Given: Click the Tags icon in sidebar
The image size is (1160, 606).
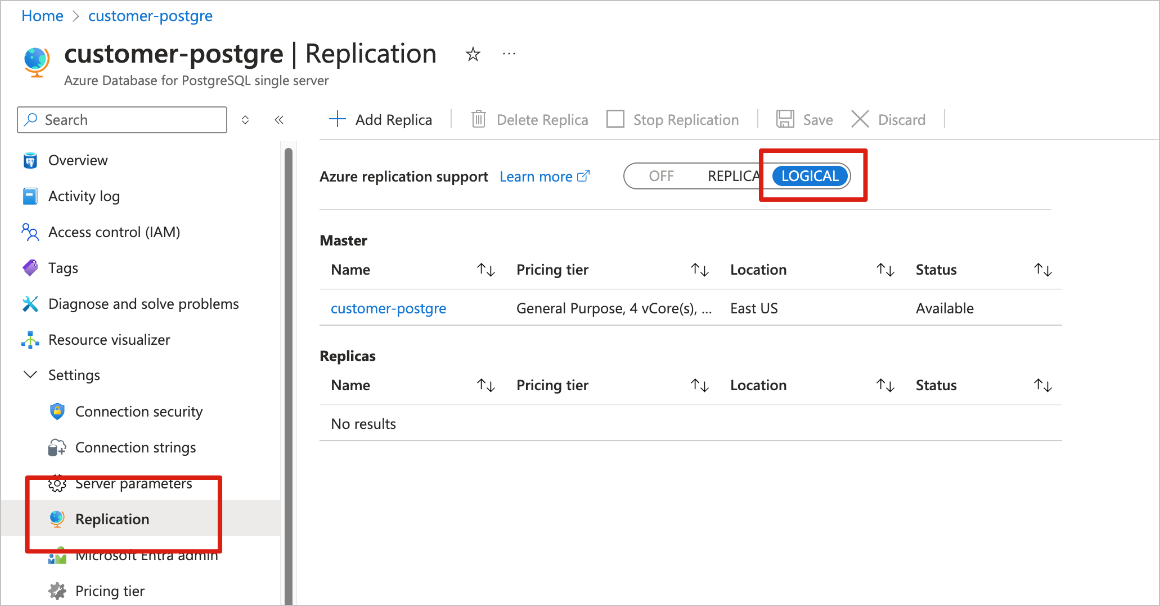Looking at the screenshot, I should pyautogui.click(x=30, y=268).
